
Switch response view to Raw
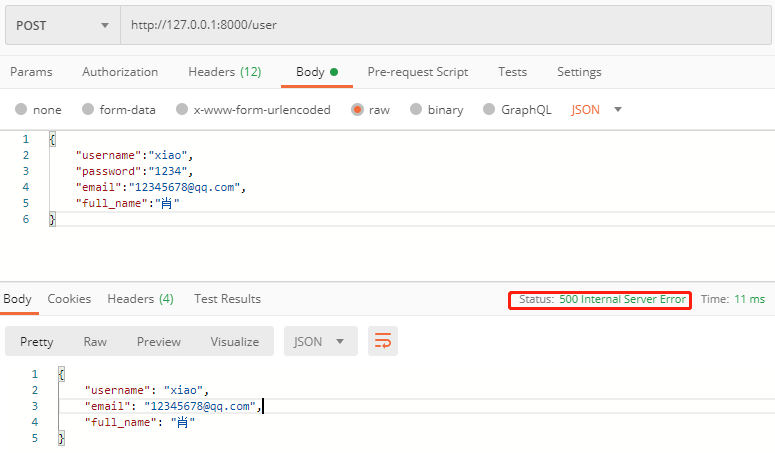[x=95, y=342]
